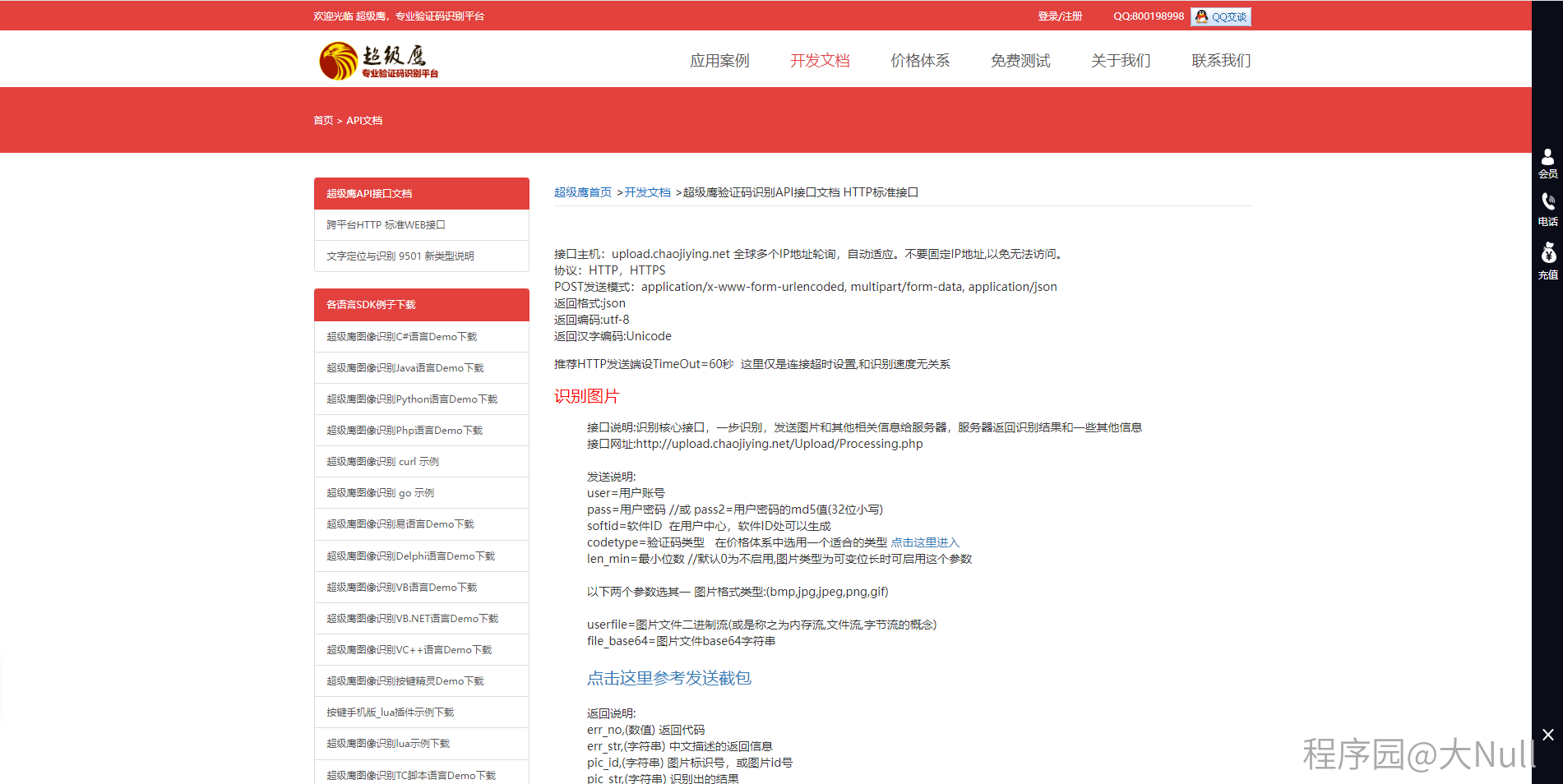Click 超级鹰首页 breadcrumb link

click(582, 192)
